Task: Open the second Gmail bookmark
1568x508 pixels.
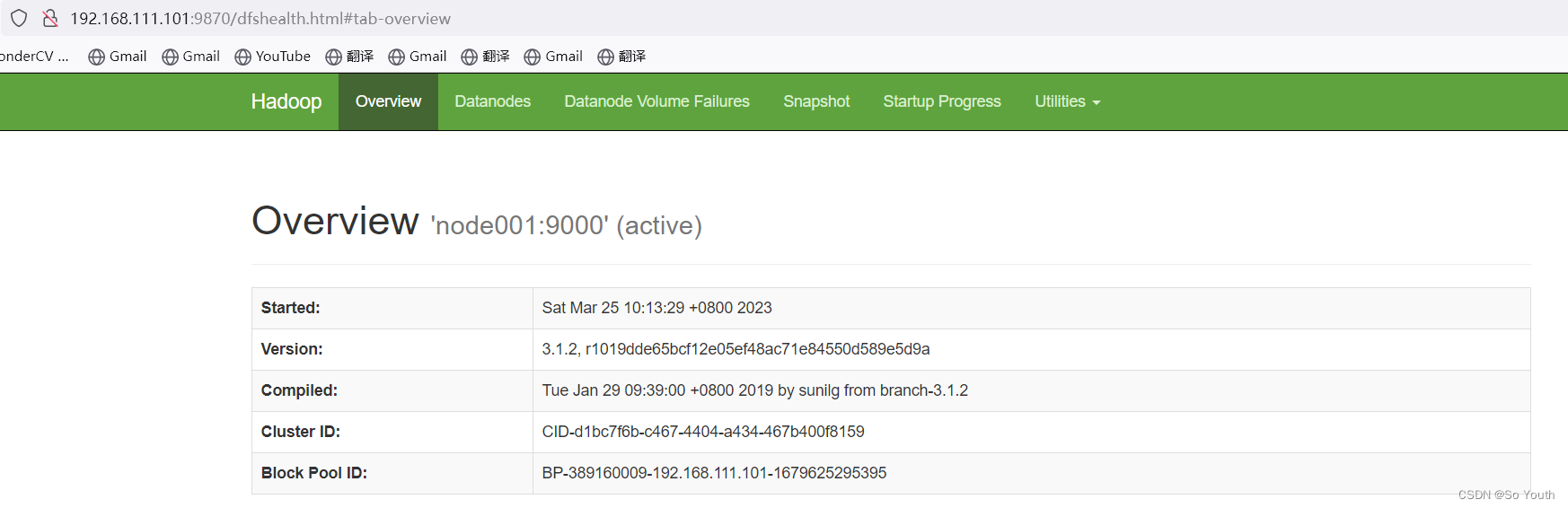Action: coord(190,57)
